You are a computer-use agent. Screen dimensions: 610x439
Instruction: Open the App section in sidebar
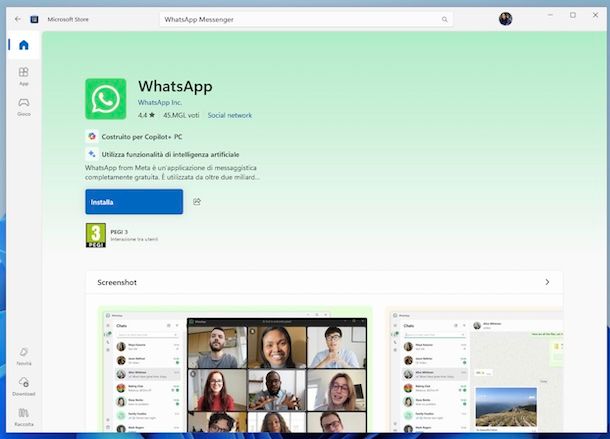tap(24, 76)
